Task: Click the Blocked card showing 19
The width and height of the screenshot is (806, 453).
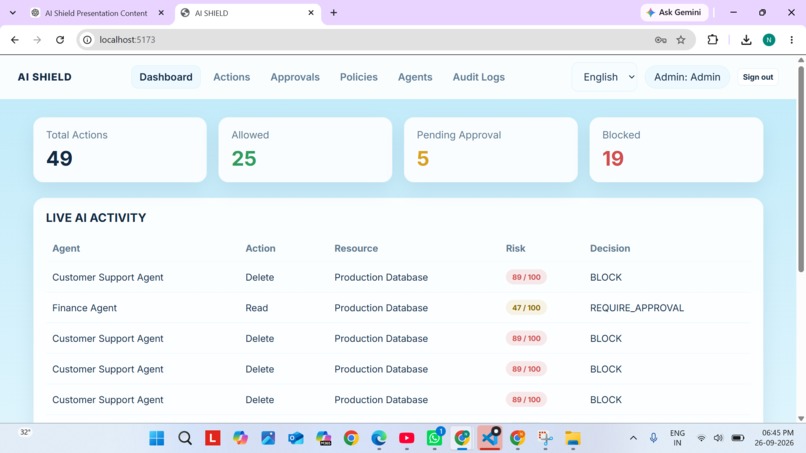Action: 676,150
